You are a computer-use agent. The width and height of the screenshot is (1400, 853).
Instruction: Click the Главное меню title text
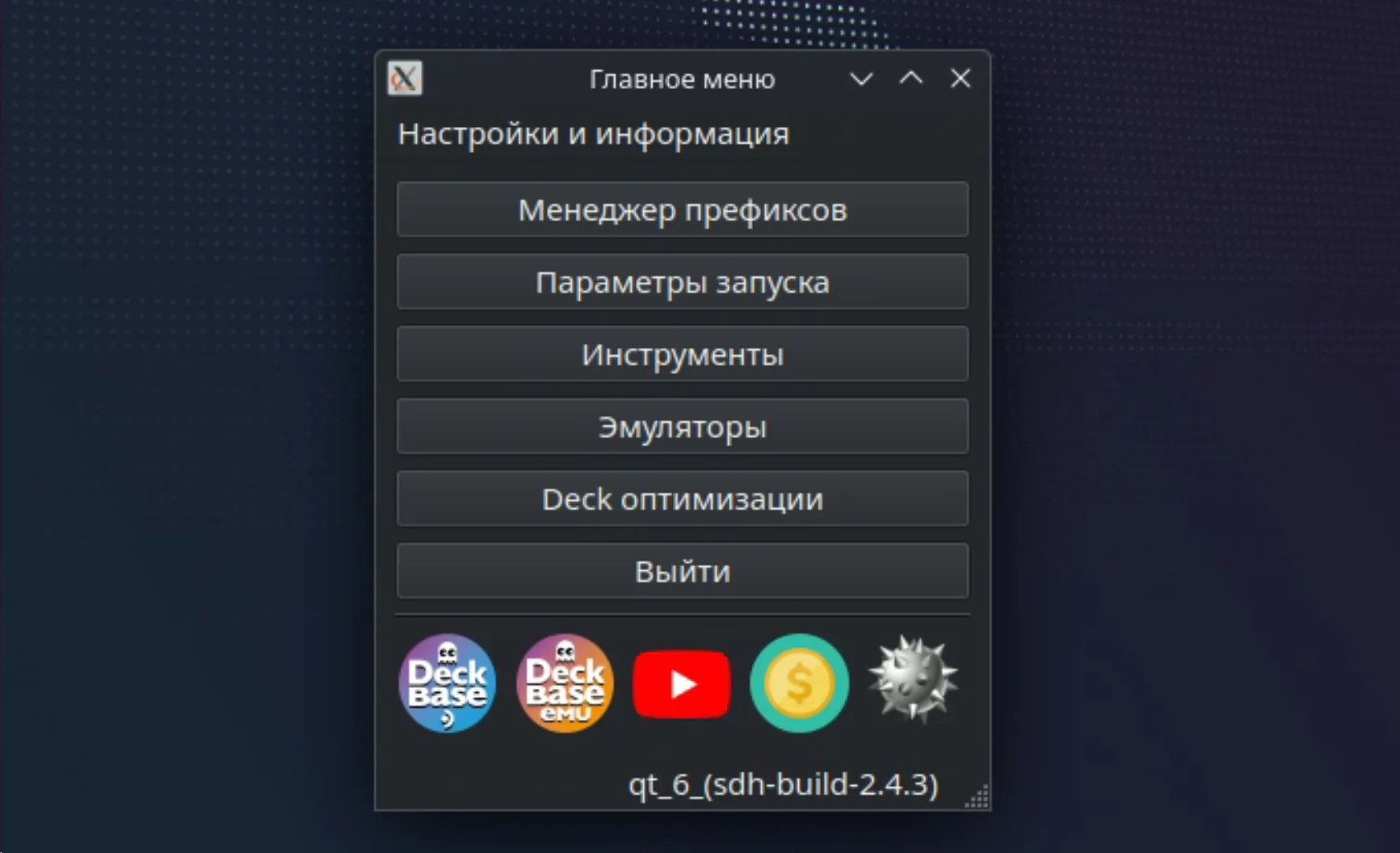pos(682,79)
